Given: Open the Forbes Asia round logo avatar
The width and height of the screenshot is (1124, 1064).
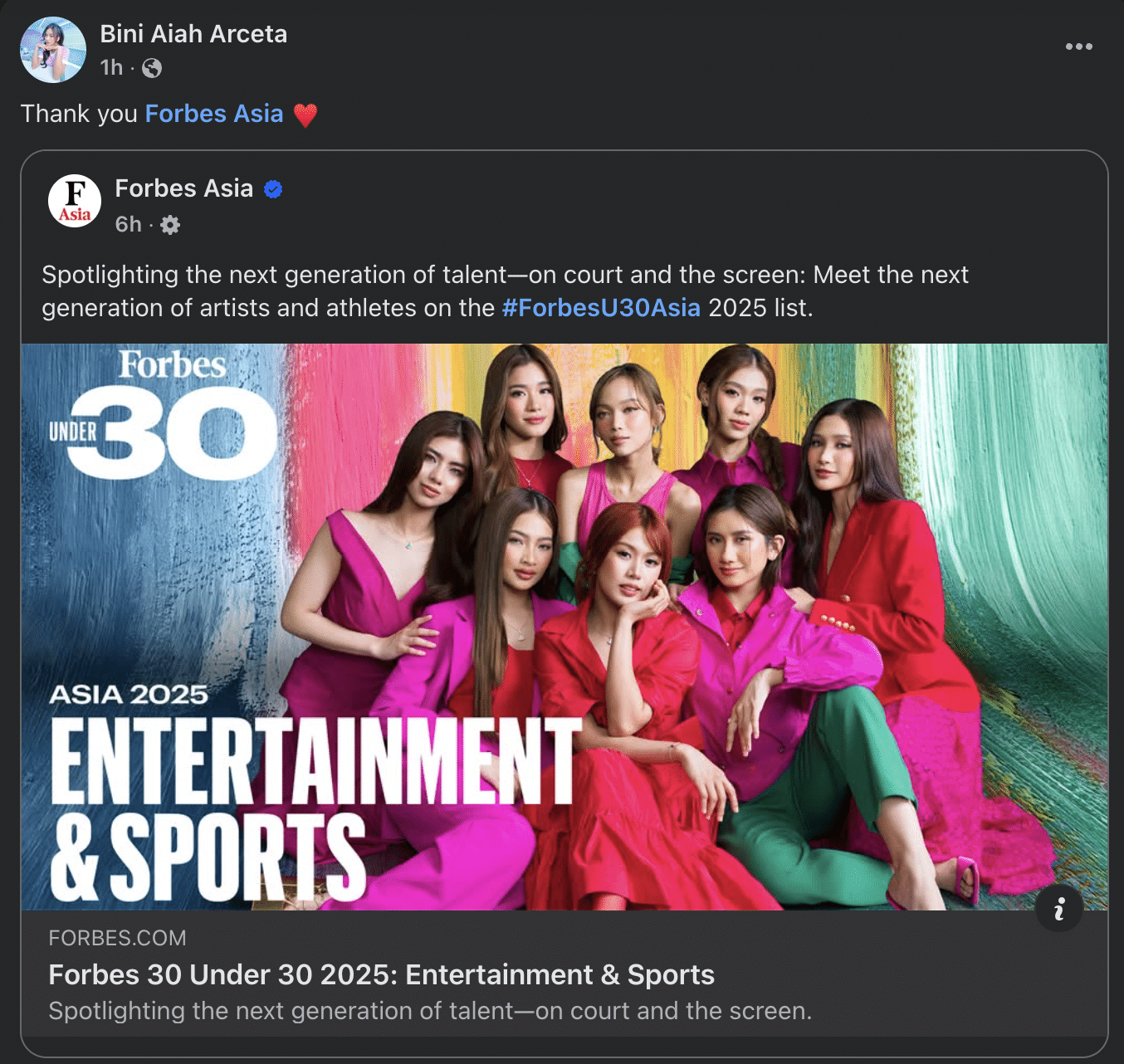Looking at the screenshot, I should tap(75, 201).
